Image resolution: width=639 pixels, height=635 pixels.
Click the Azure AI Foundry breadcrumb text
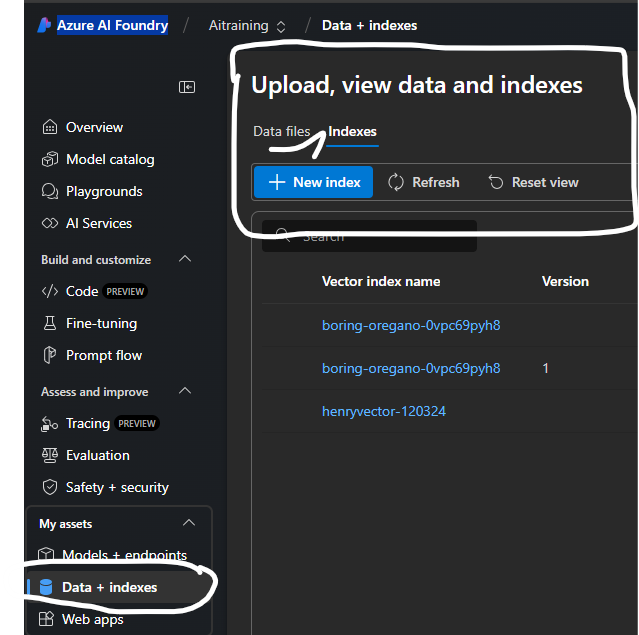[112, 25]
